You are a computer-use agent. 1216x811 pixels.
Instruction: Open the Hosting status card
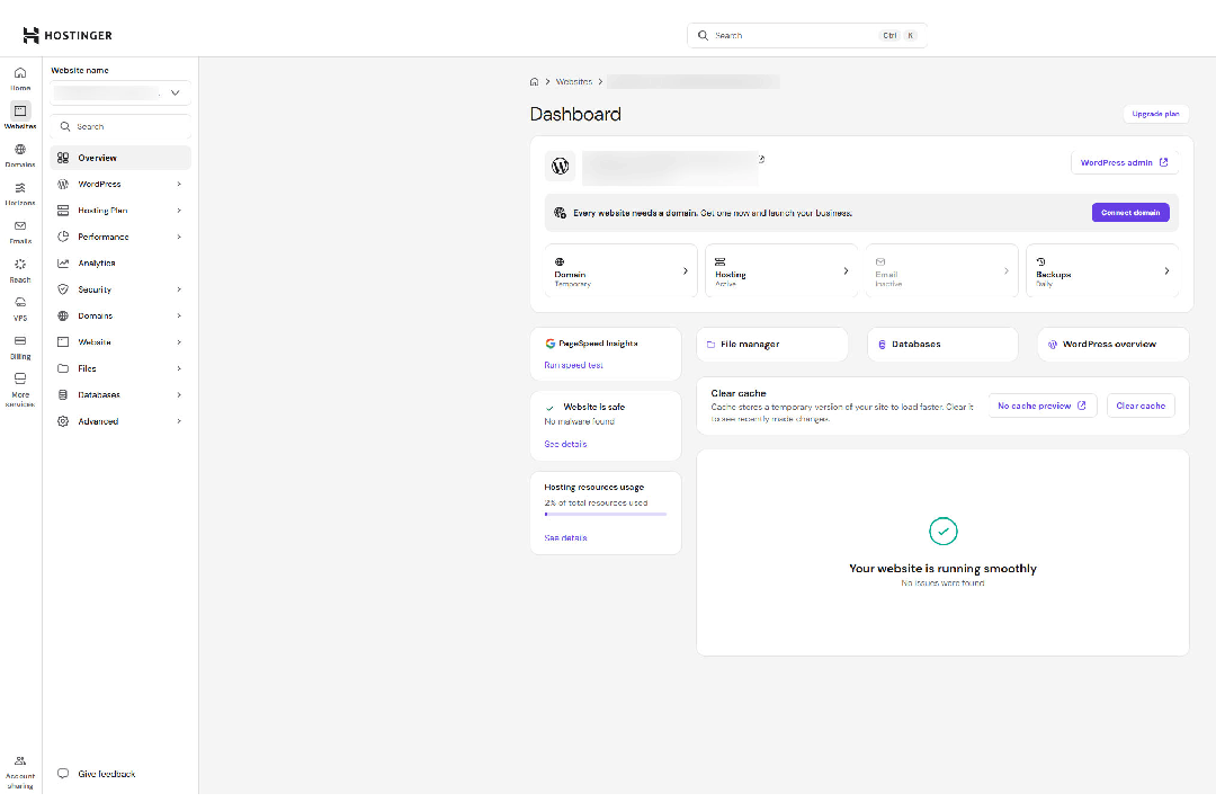[781, 271]
